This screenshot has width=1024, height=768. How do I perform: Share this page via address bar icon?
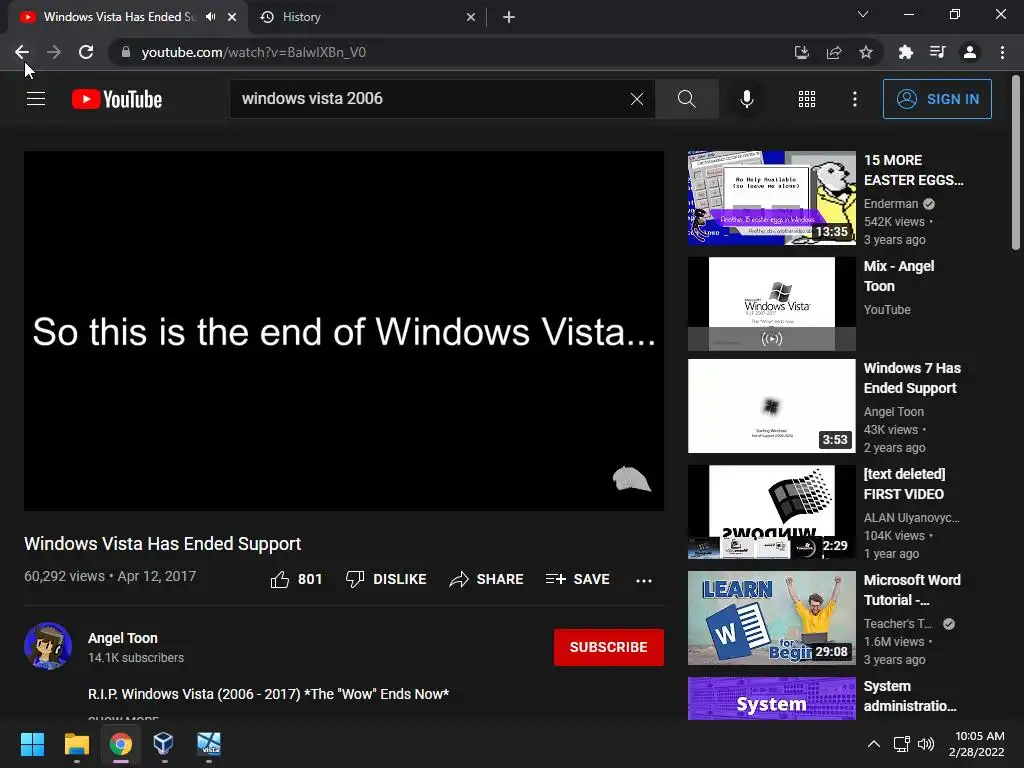(834, 52)
